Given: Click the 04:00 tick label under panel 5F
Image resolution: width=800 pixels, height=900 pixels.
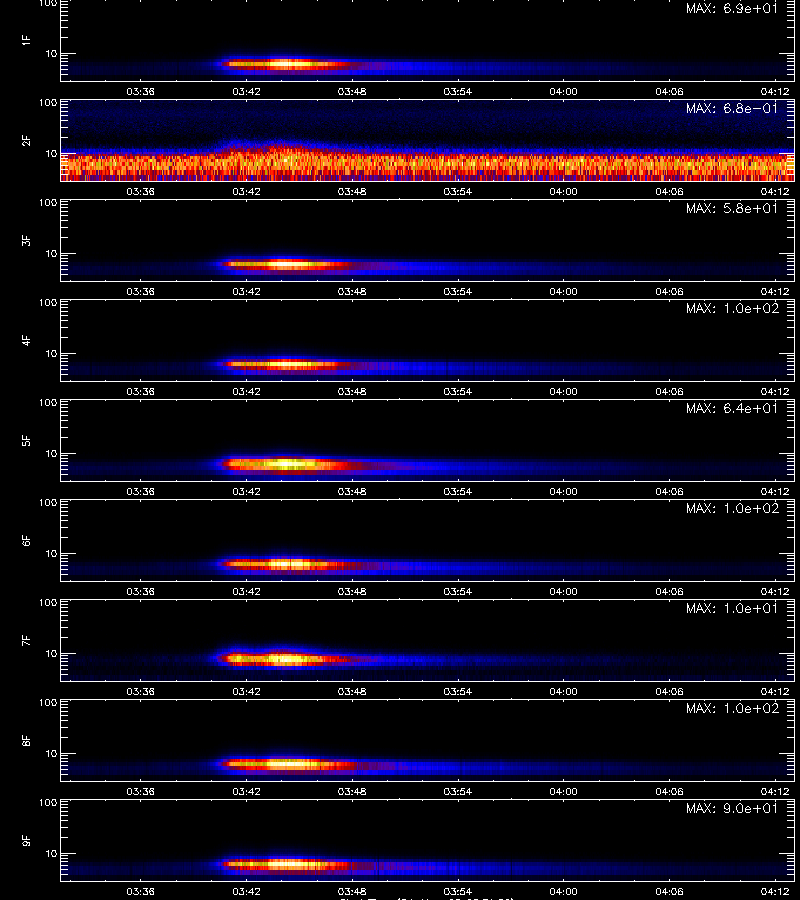Looking at the screenshot, I should click(563, 492).
